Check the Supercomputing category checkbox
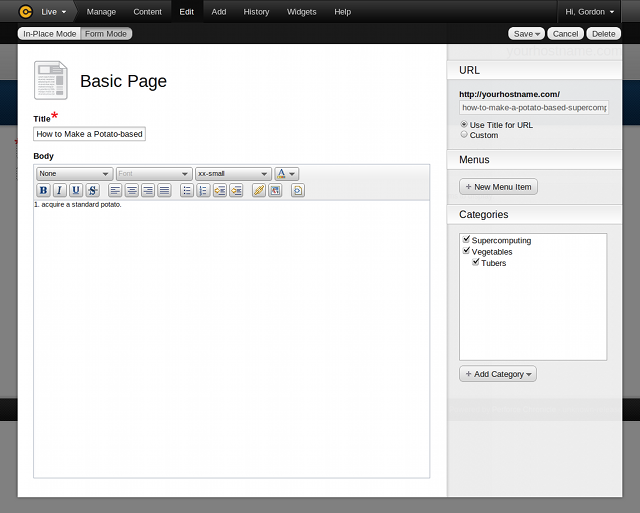640x513 pixels. pyautogui.click(x=466, y=240)
